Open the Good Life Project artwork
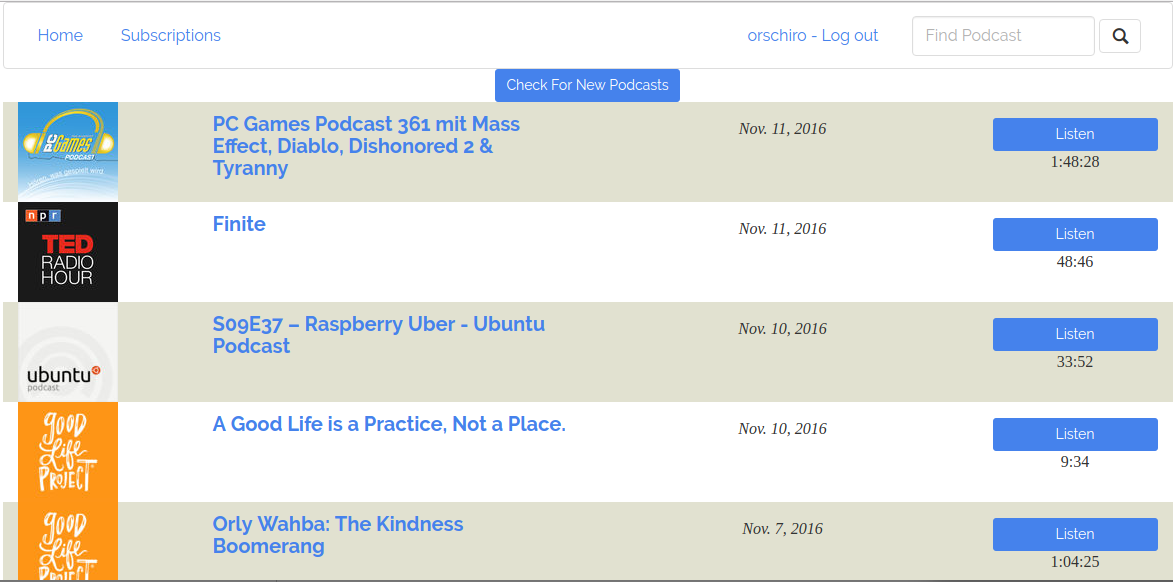The image size is (1173, 582). 67,451
